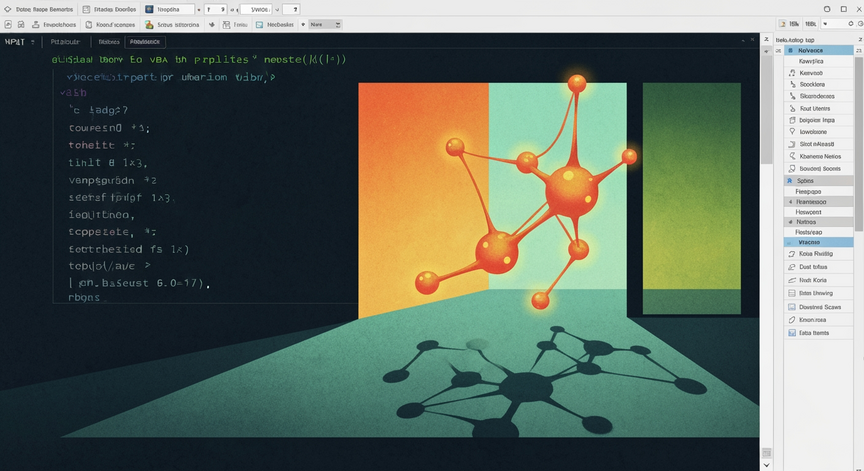This screenshot has height=471, width=864.
Task: Click the orange-left, teal-right artwork thumbnail
Action: (x=492, y=201)
